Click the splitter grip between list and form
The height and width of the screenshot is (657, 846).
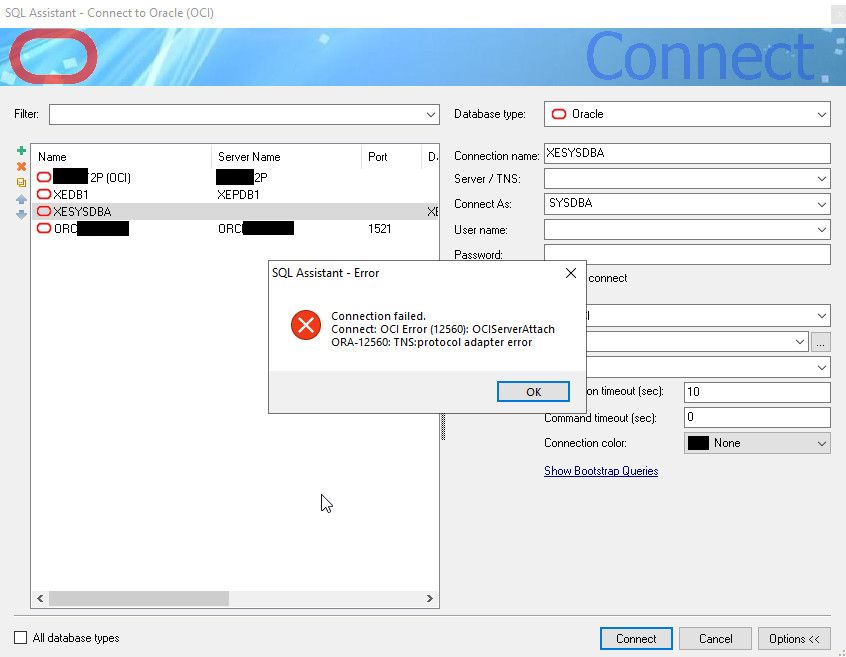(x=443, y=427)
